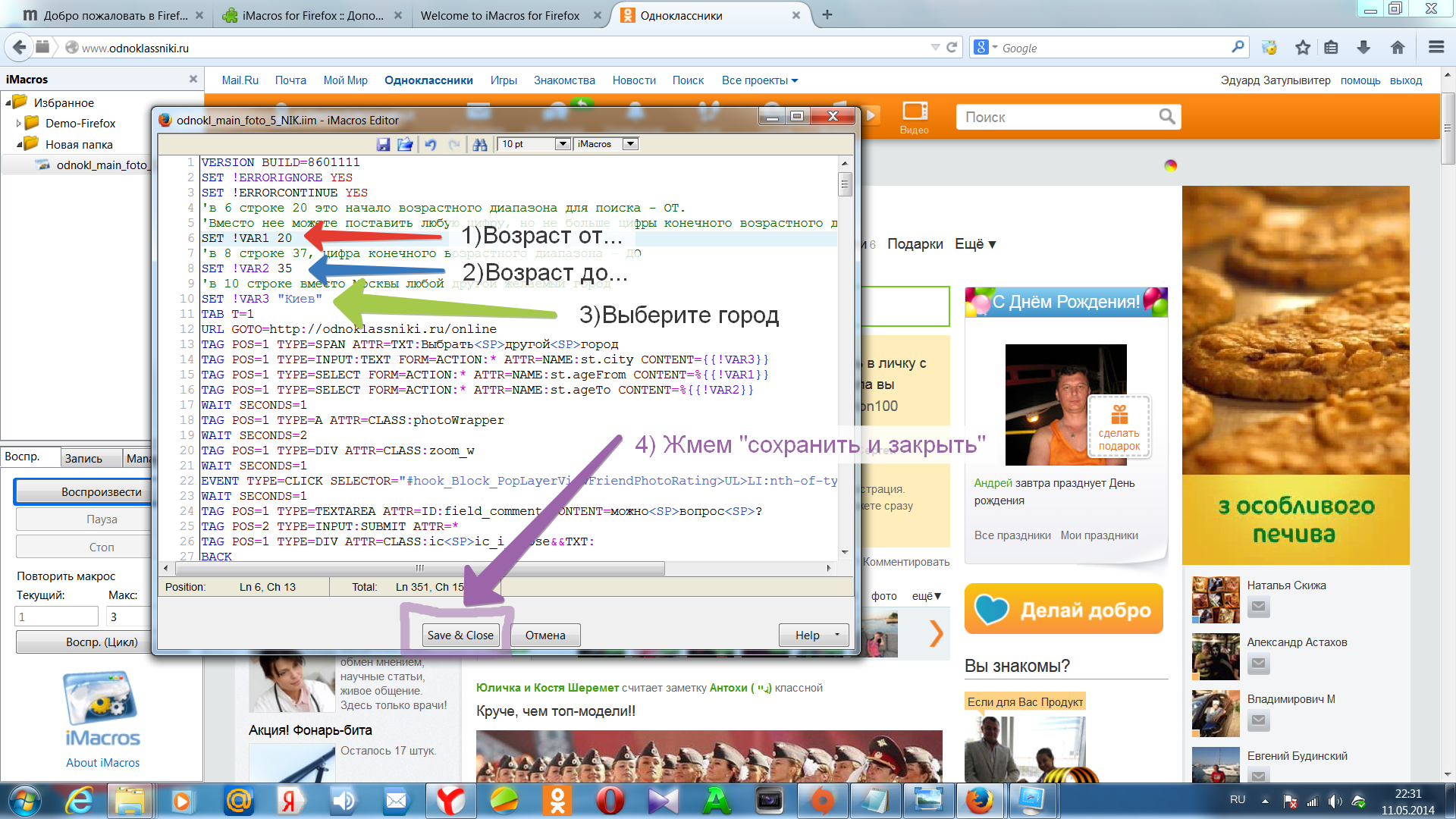Click the volume icon in system tray
The image size is (1456, 819).
pyautogui.click(x=1335, y=801)
